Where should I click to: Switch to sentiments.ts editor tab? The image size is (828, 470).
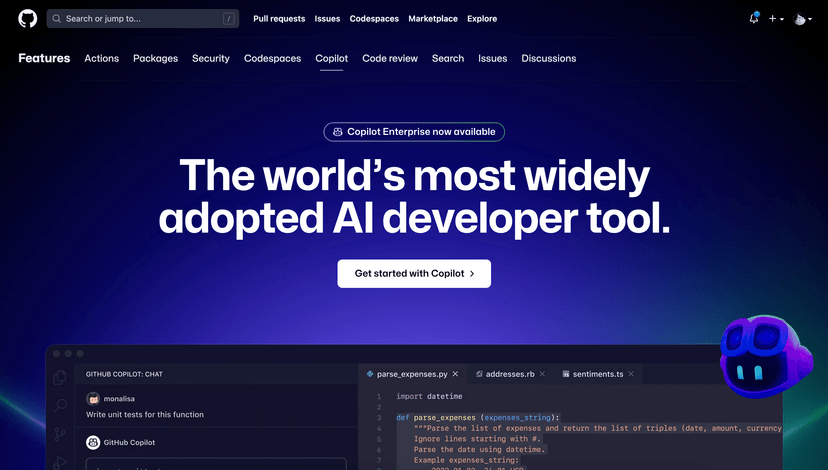click(x=598, y=374)
